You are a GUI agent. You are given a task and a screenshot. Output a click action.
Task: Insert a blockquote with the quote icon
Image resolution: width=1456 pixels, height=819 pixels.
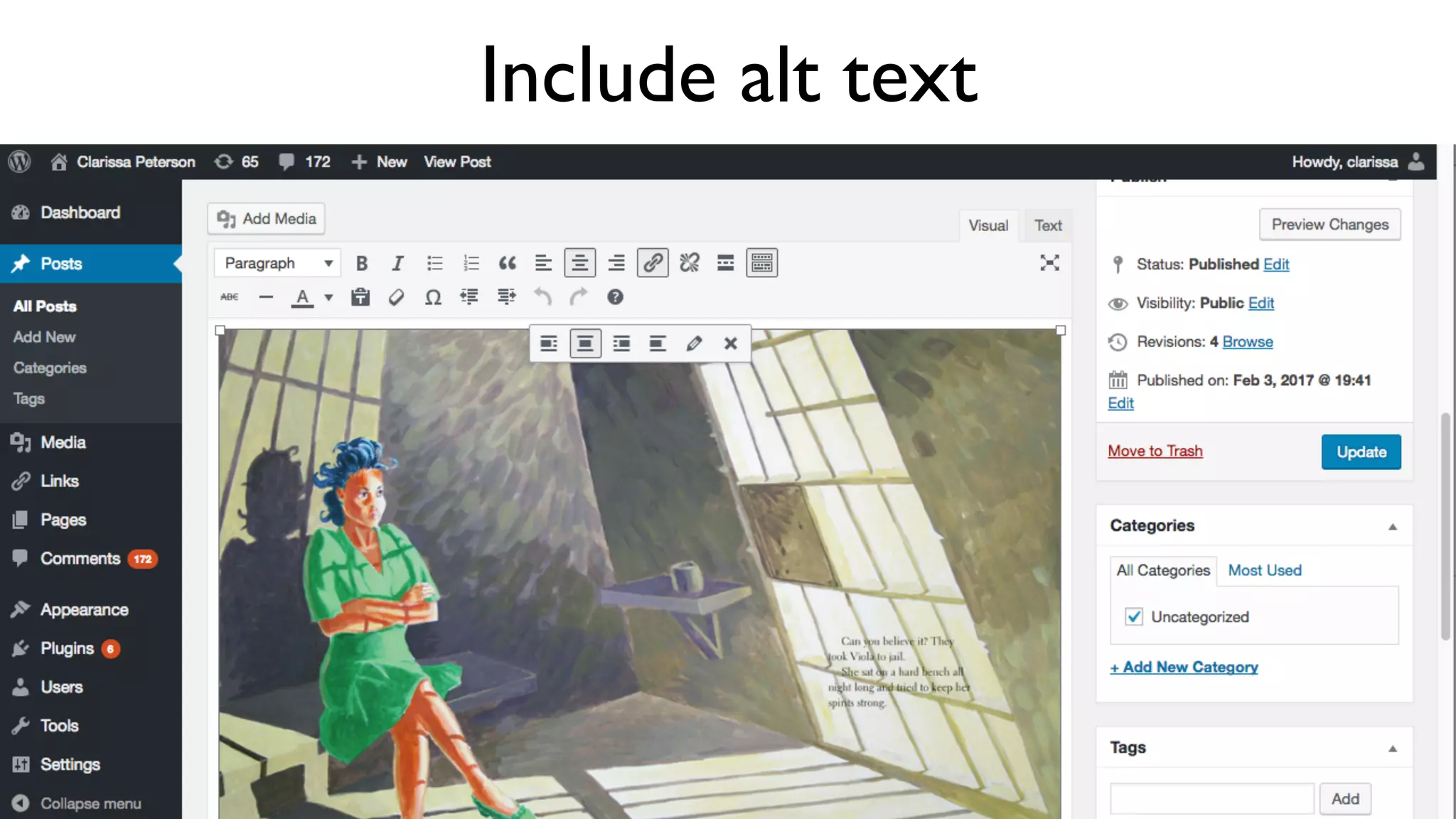[x=507, y=263]
